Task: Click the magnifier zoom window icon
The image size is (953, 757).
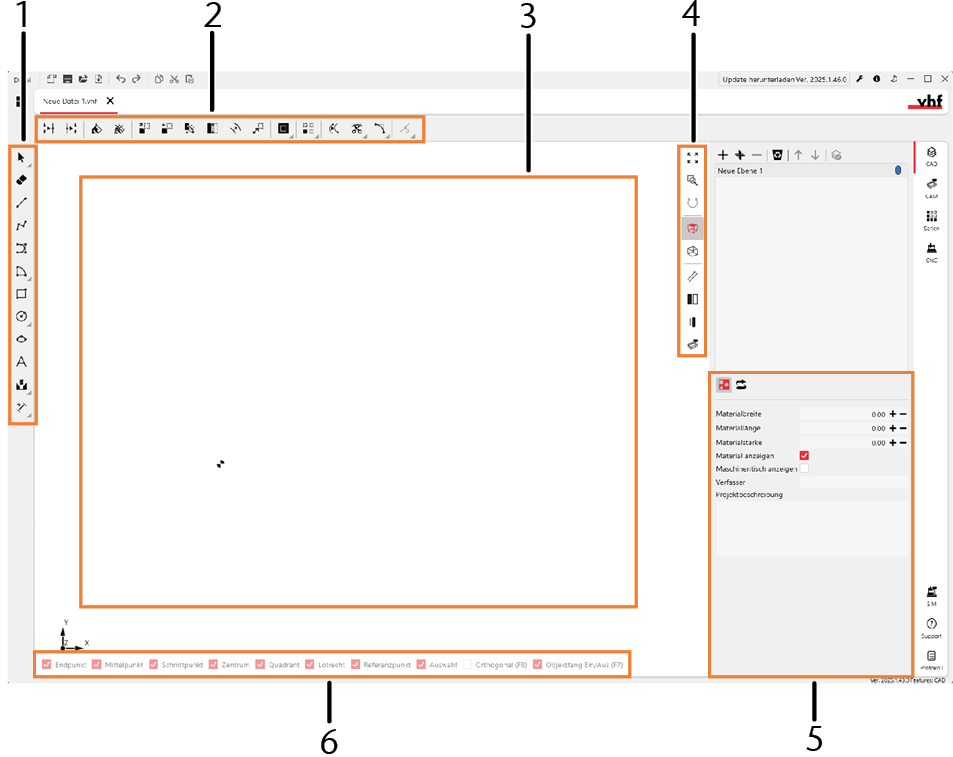Action: coord(692,180)
